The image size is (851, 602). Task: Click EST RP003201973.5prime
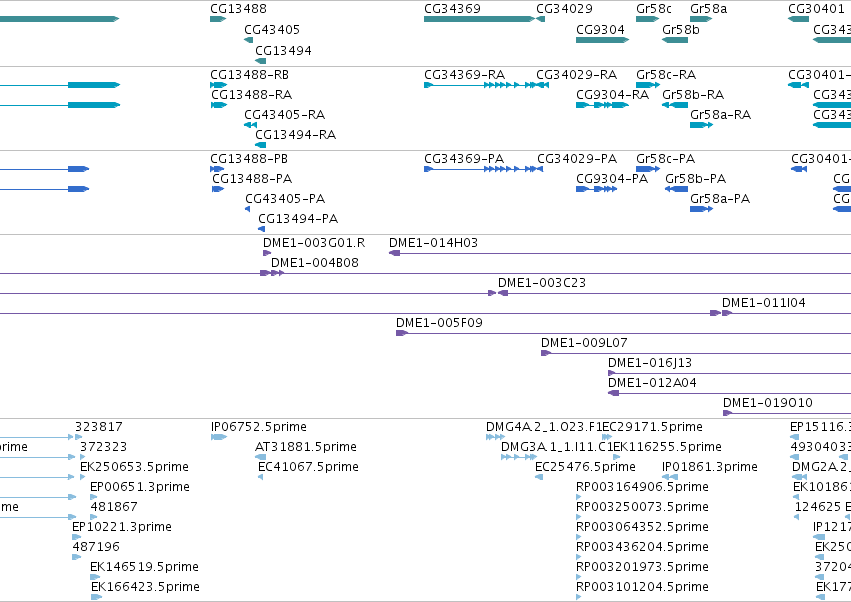(643, 567)
